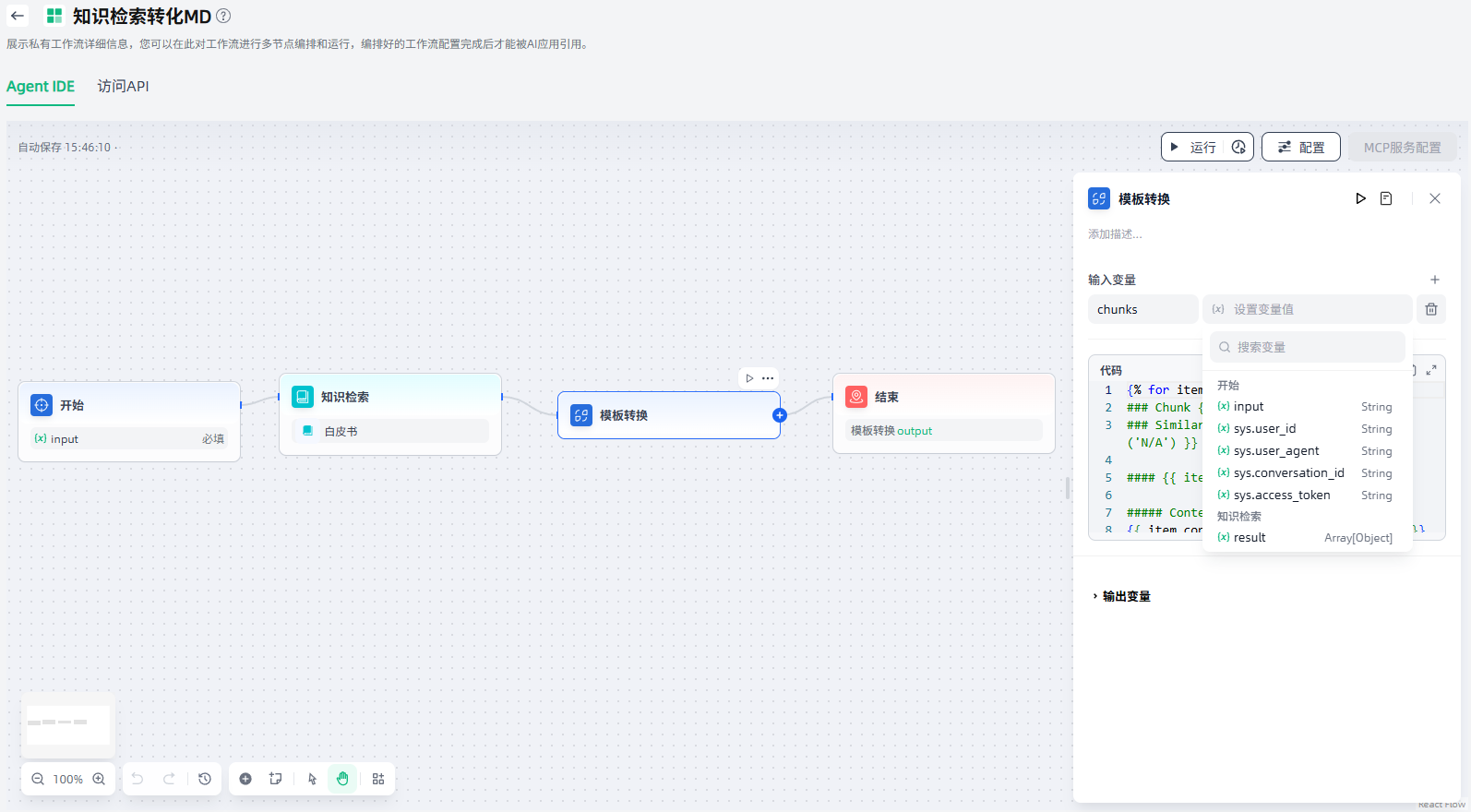Screen dimensions: 1471x812
Task: Delete the chunks input variable
Action: pos(1430,309)
